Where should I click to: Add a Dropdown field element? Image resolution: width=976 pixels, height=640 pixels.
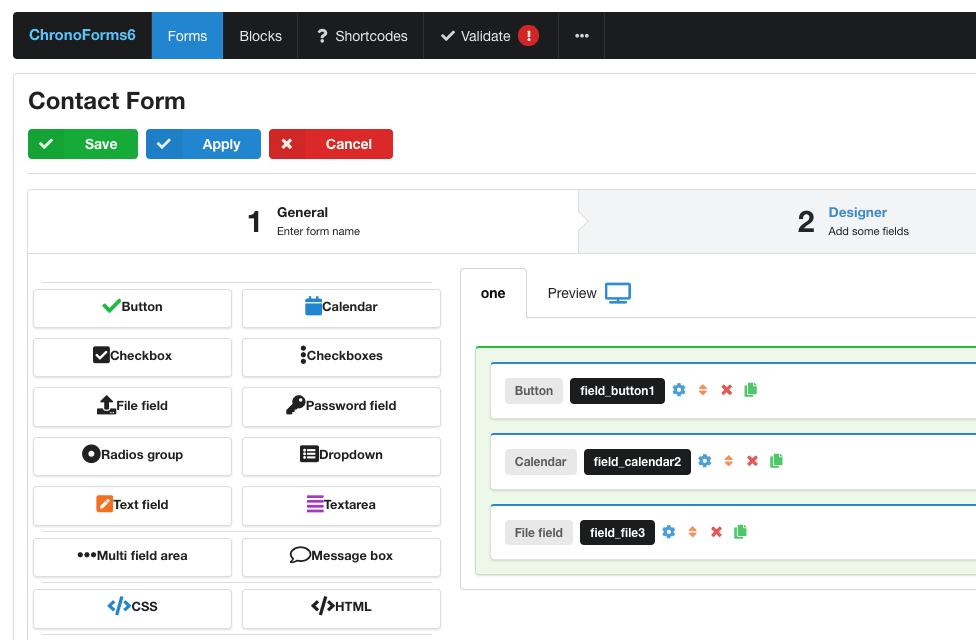pyautogui.click(x=341, y=455)
